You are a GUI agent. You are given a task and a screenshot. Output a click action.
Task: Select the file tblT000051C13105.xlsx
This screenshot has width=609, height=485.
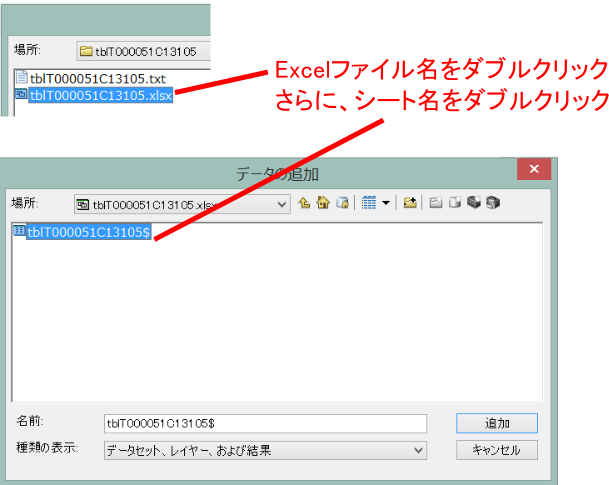[101, 95]
